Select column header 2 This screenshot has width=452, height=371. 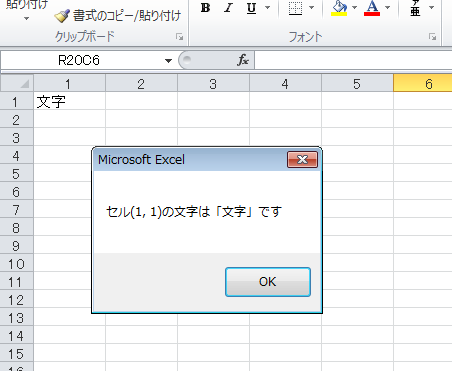[141, 84]
